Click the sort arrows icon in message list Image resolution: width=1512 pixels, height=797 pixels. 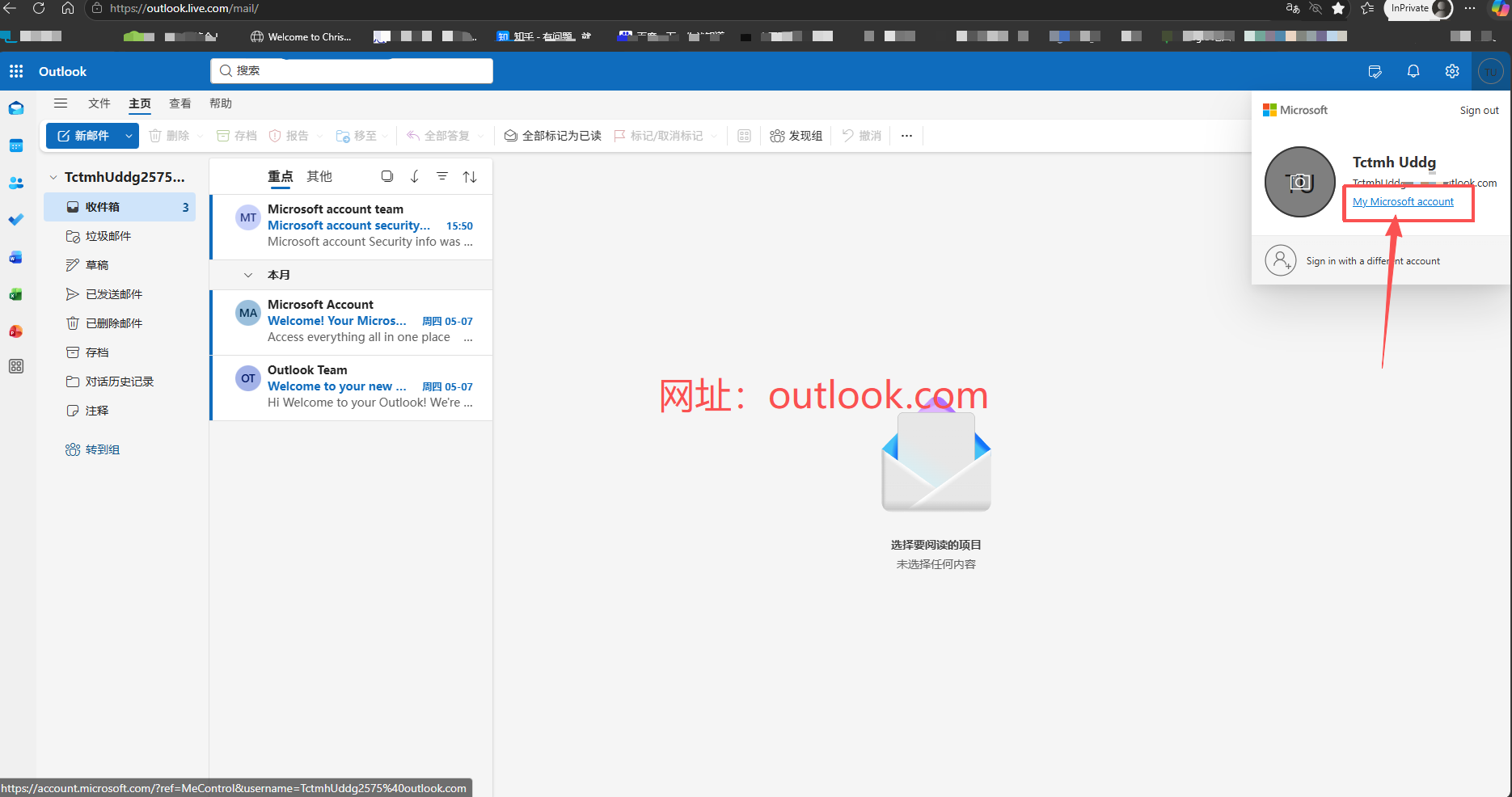470,176
